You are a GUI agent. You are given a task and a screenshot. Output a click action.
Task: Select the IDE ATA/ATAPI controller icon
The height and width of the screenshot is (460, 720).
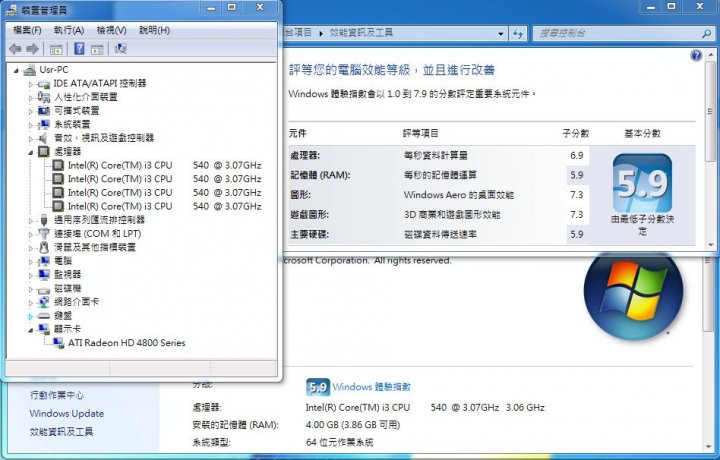tap(44, 84)
